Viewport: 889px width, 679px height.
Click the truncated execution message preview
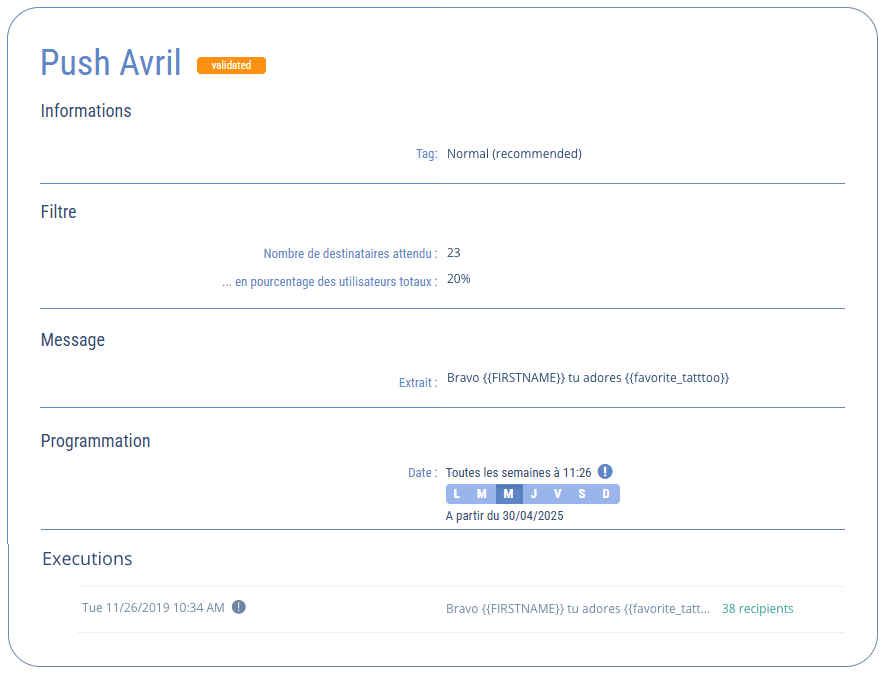[577, 608]
